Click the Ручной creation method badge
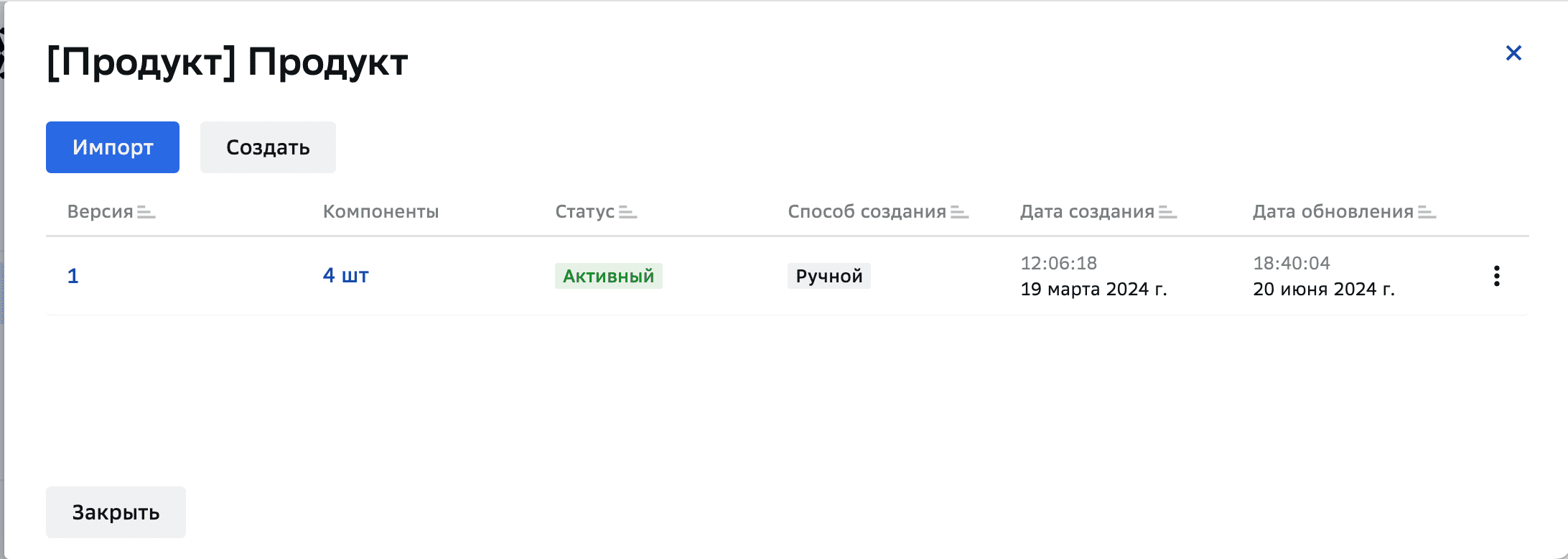Viewport: 1568px width, 559px height. click(829, 275)
